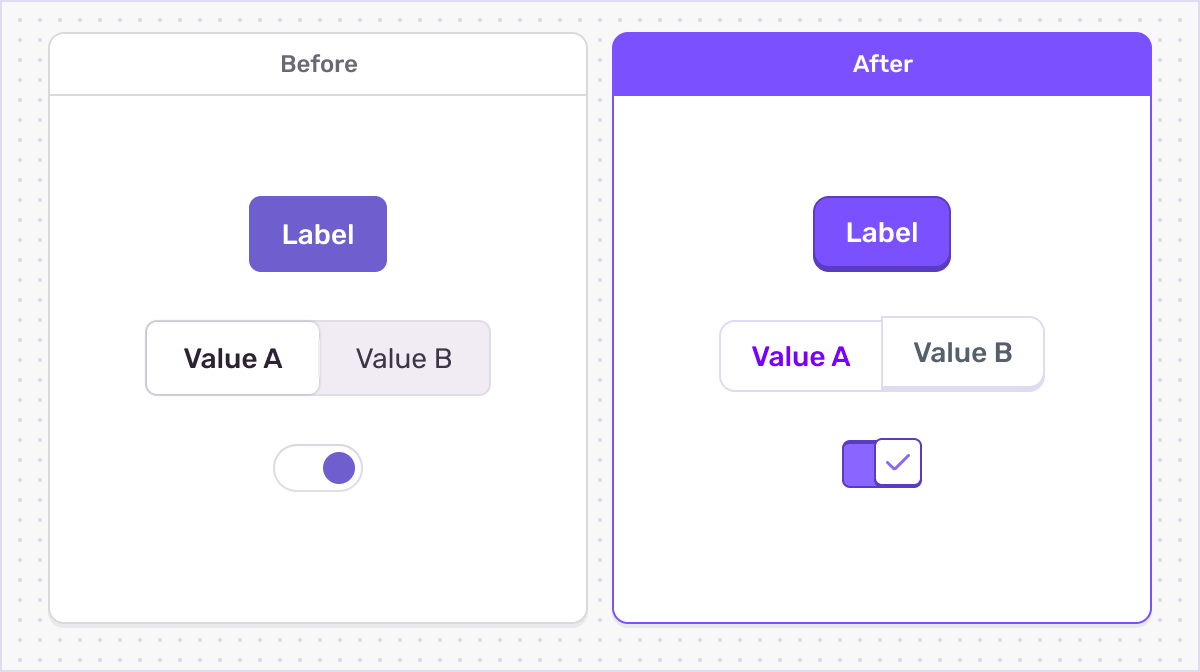Select Value A in the Before segmented control

(233, 357)
